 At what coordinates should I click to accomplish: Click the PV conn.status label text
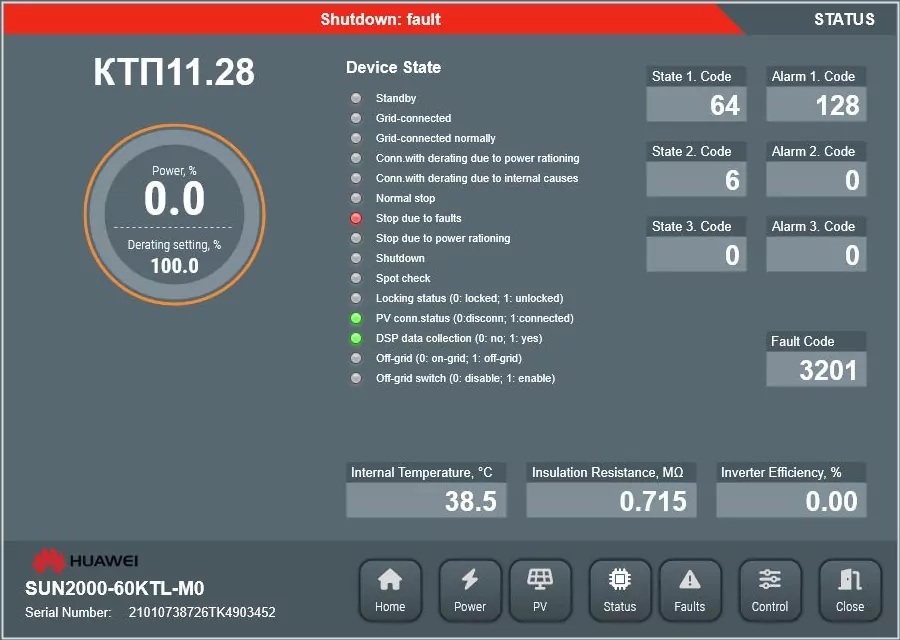click(x=475, y=318)
